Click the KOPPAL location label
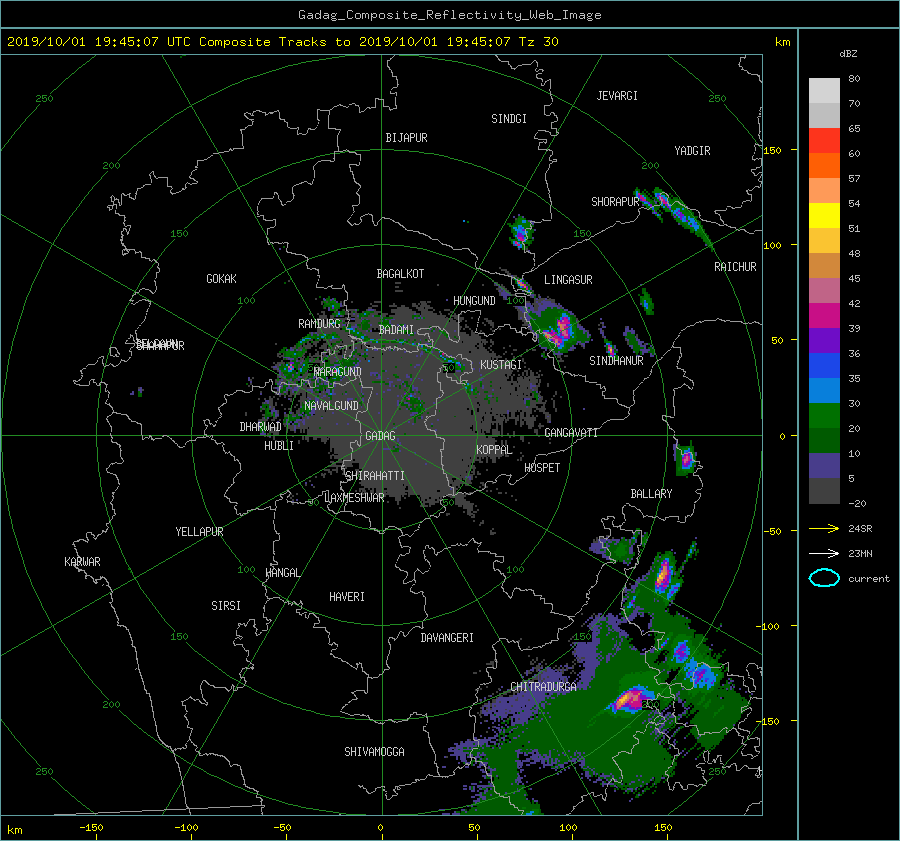900x841 pixels. [x=494, y=450]
